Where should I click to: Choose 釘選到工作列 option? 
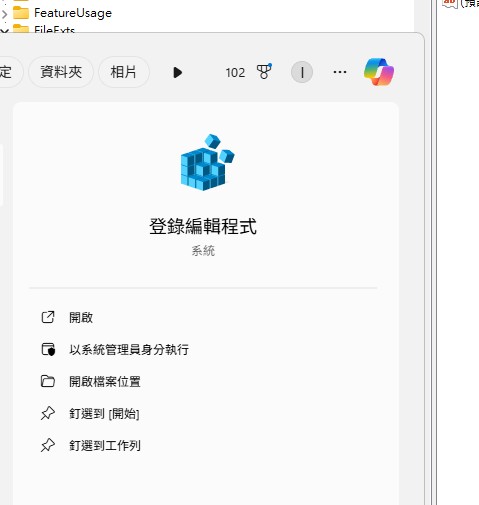[x=105, y=445]
